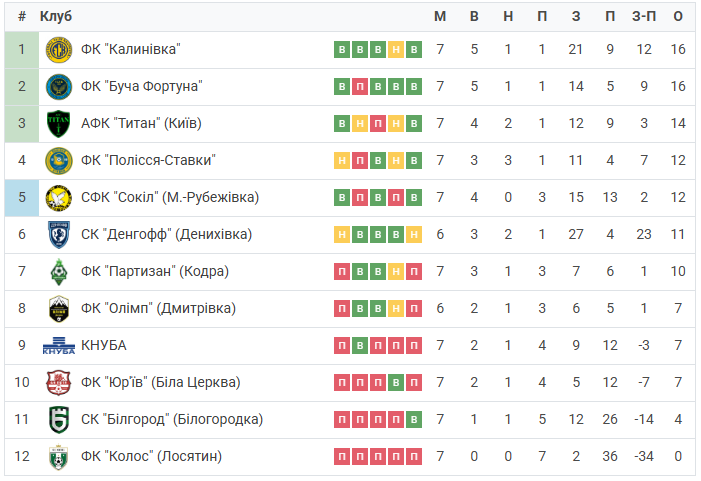This screenshot has width=701, height=481.
Task: Click the СФК "Сокіл" yellow bird logo
Action: (59, 198)
